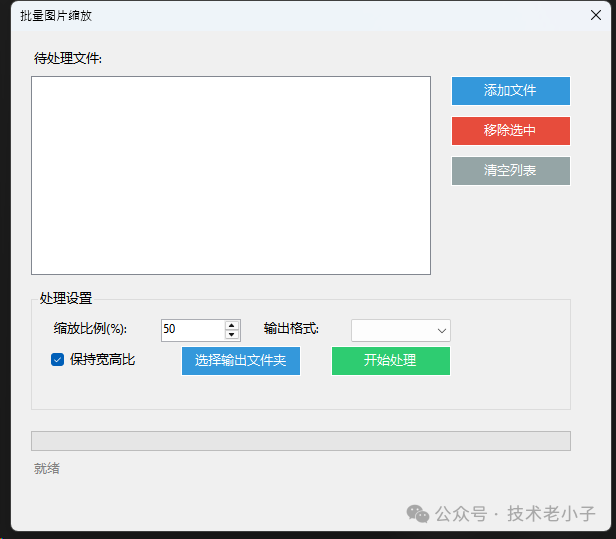Click the WeChat logo in watermark
Viewport: 616px width, 539px height.
click(x=418, y=513)
